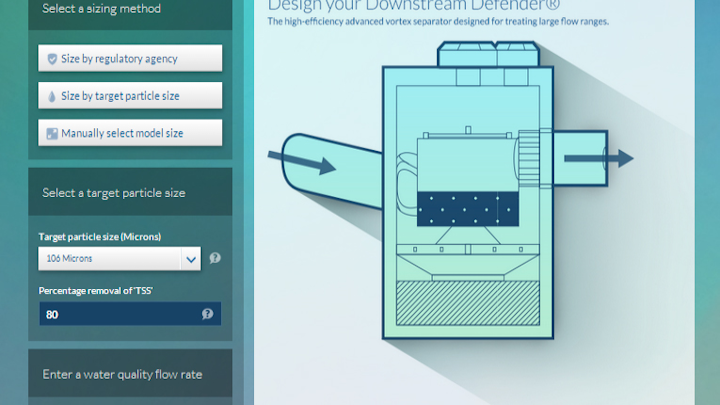Click 'Design your Downstream Defender' title
This screenshot has width=720, height=405.
click(414, 6)
